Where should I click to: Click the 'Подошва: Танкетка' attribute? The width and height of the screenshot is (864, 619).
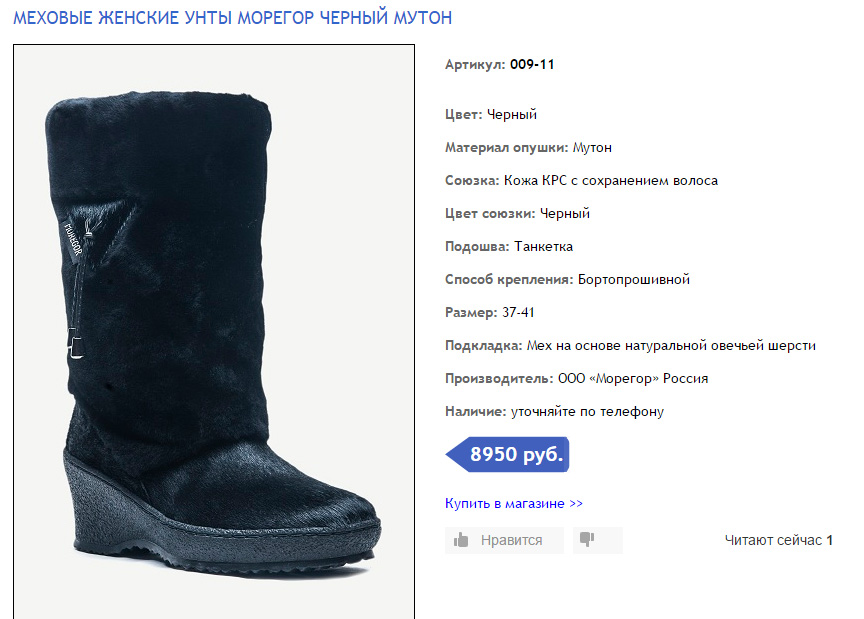tap(509, 246)
